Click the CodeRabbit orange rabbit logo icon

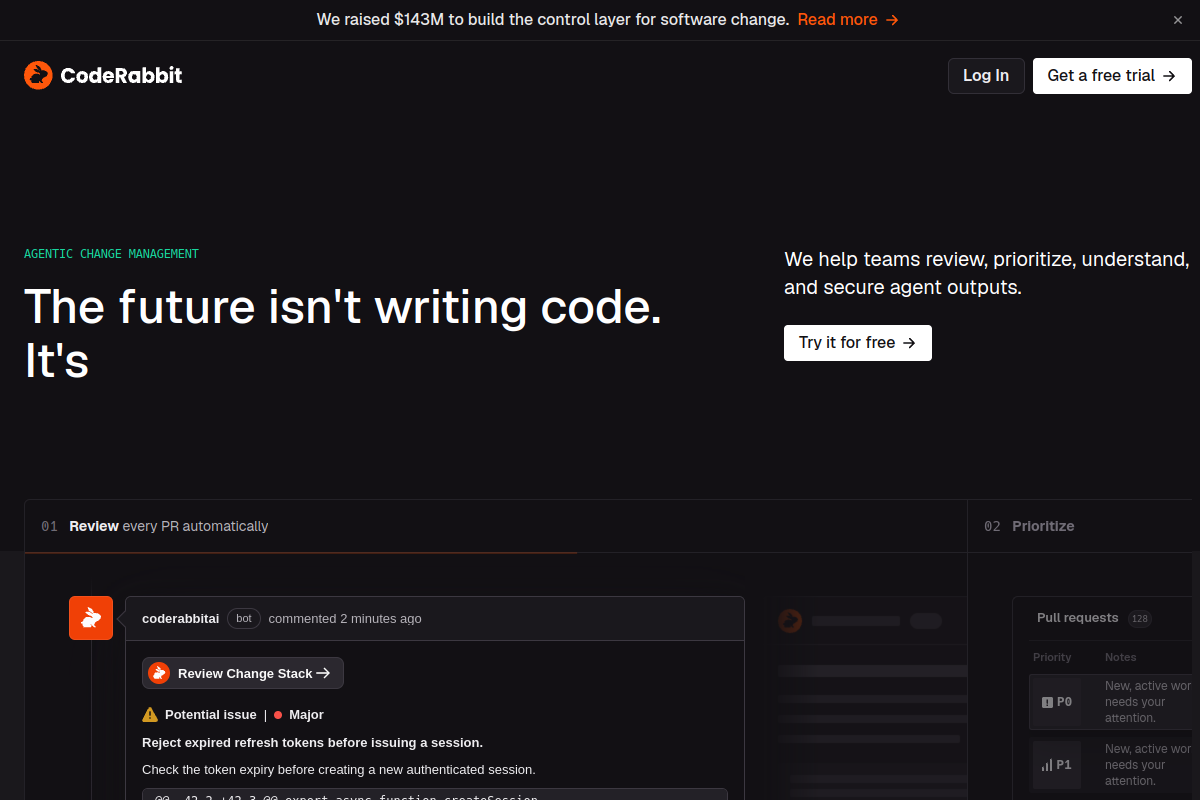[x=38, y=75]
